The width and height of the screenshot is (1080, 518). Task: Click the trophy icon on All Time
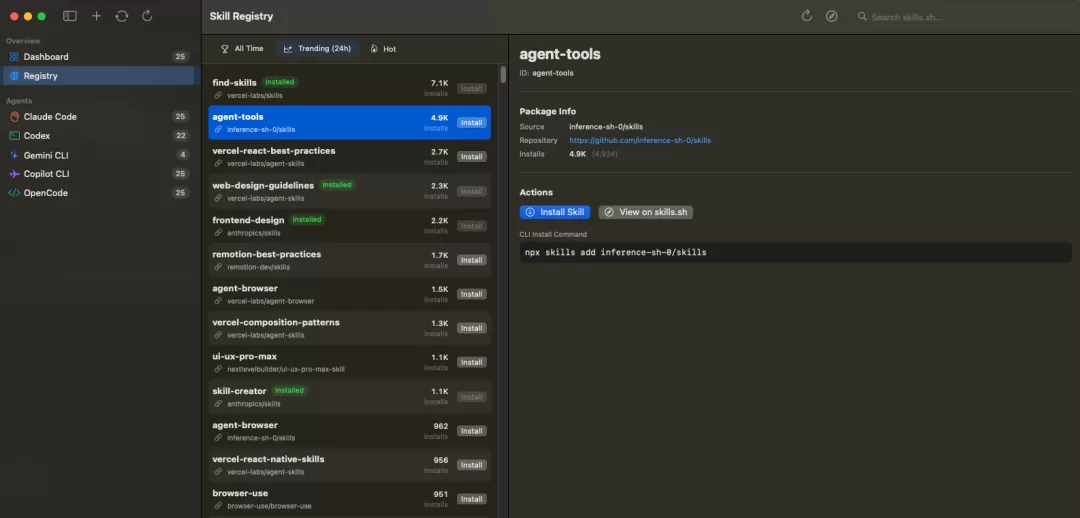point(225,49)
